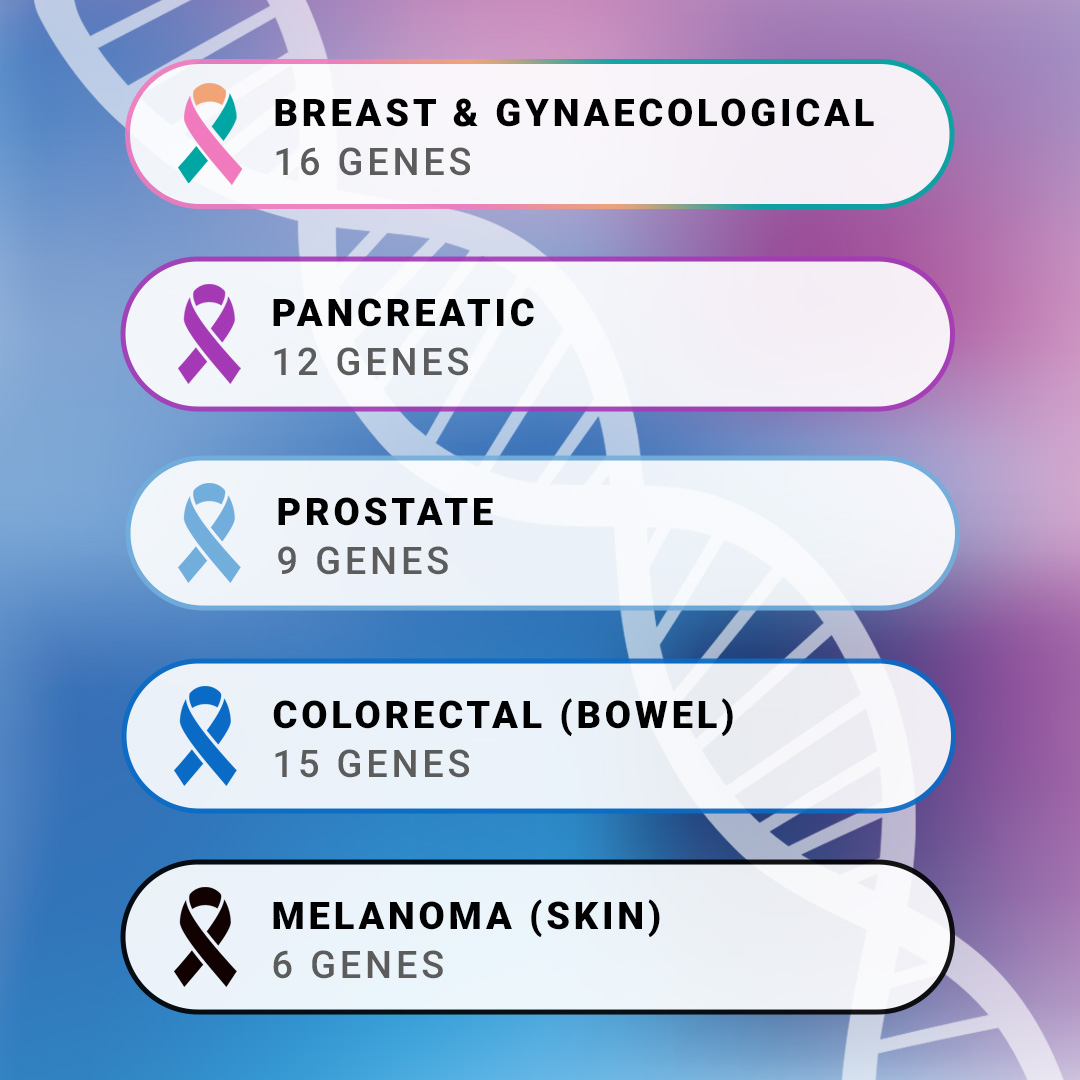Viewport: 1080px width, 1080px height.
Task: Click empty right area of Melanoma card
Action: tap(806, 936)
